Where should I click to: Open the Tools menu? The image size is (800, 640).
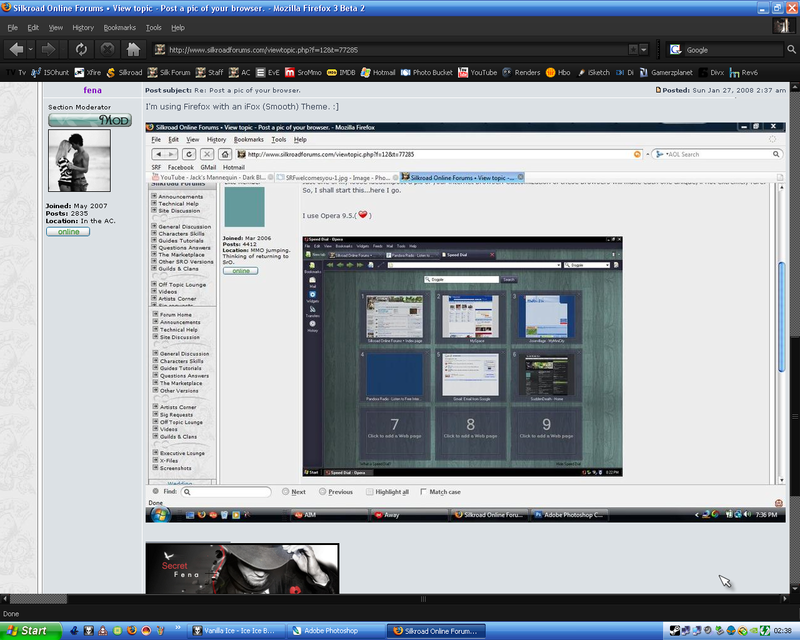(153, 27)
